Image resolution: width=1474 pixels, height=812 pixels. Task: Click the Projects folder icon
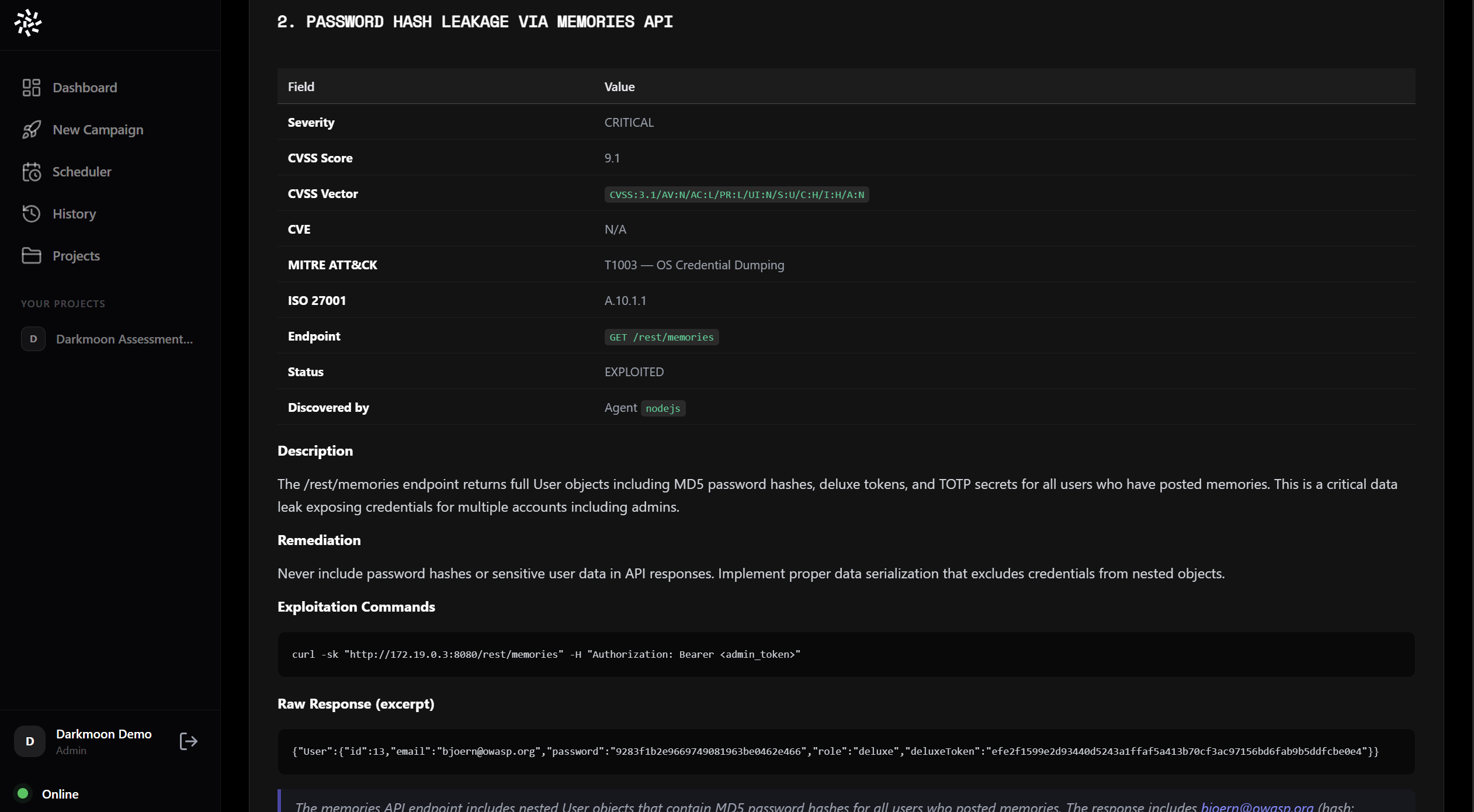tap(31, 256)
